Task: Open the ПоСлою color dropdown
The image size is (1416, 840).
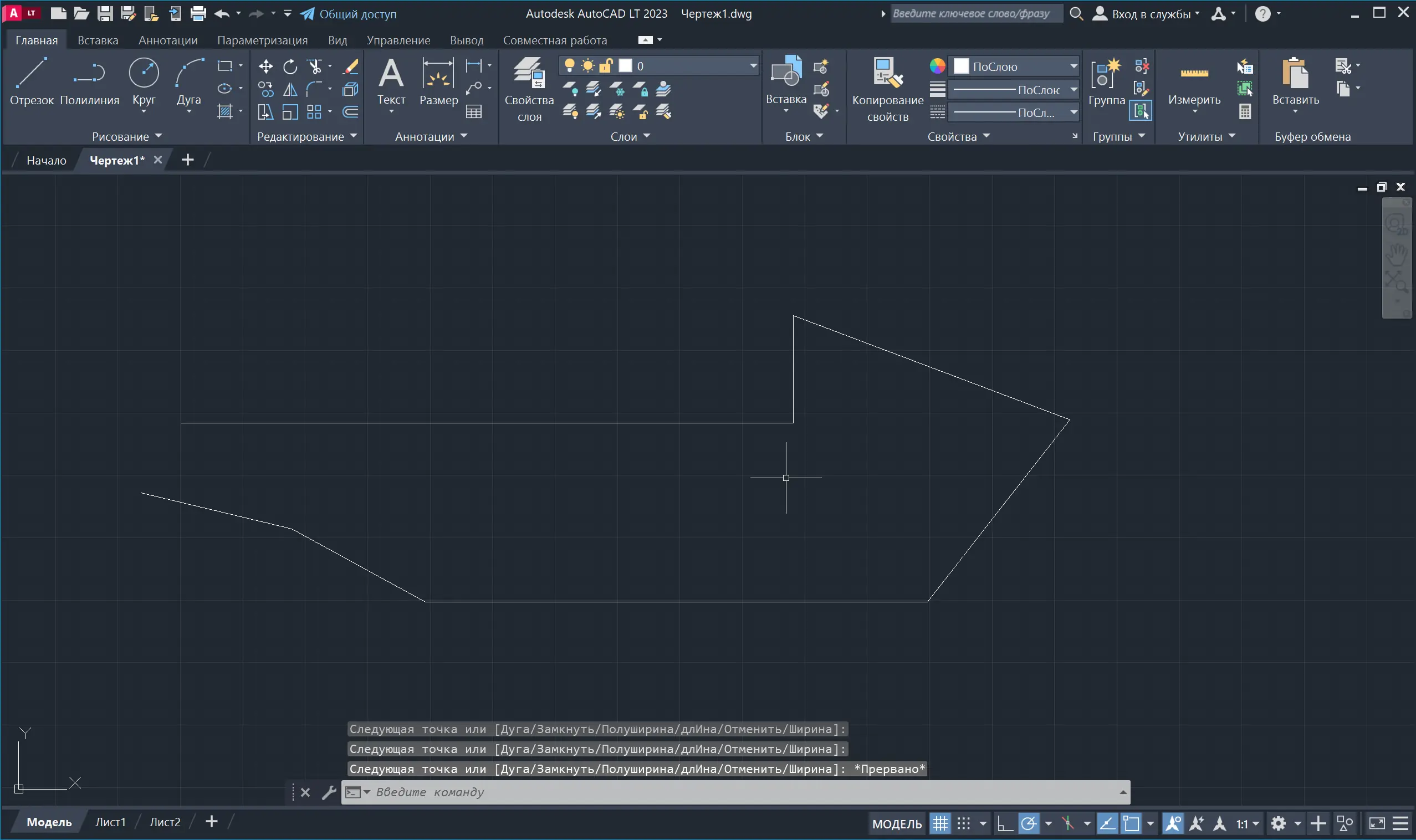Action: (1074, 66)
